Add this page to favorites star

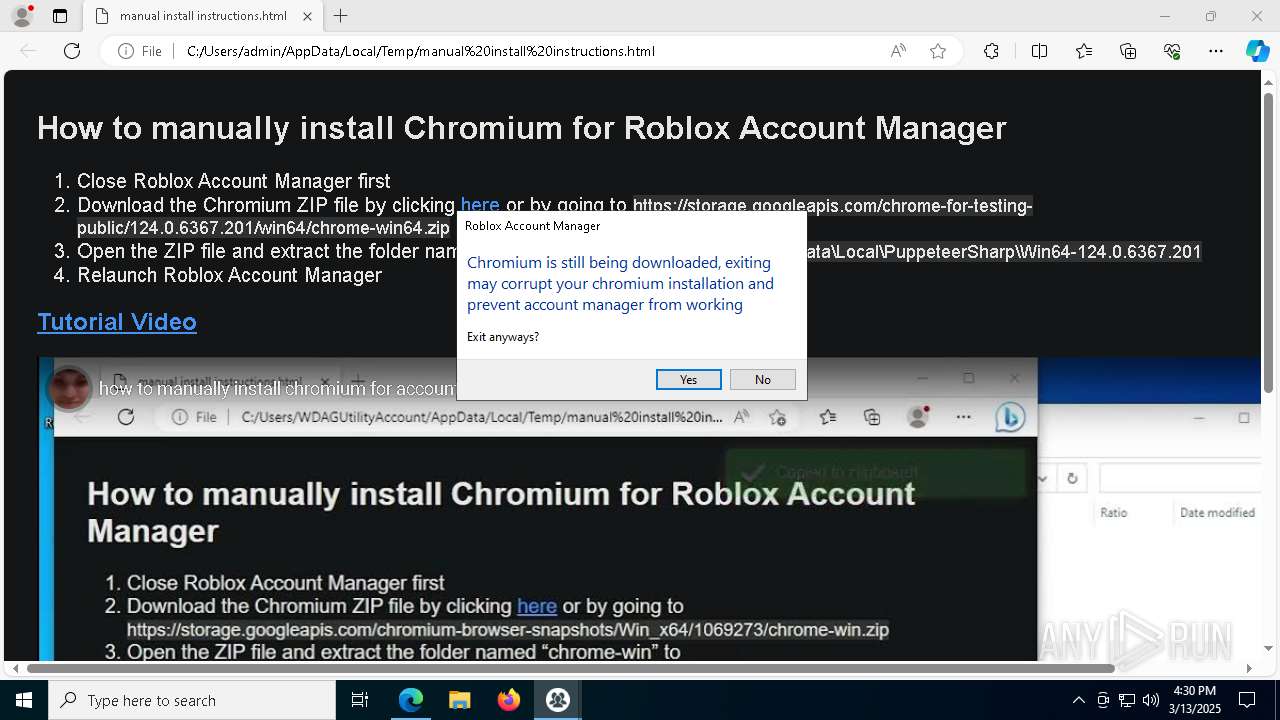pos(938,51)
